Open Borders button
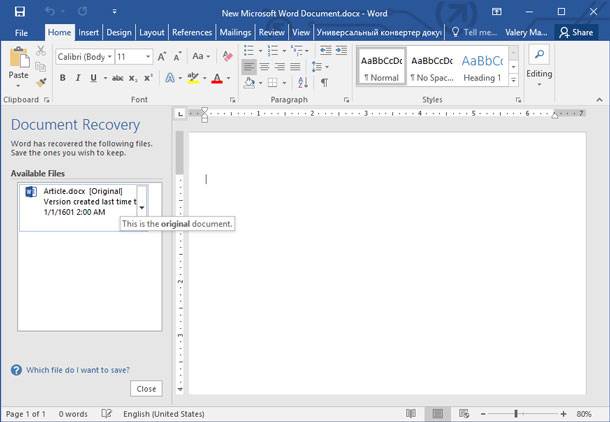The height and width of the screenshot is (422, 610). (x=273, y=82)
